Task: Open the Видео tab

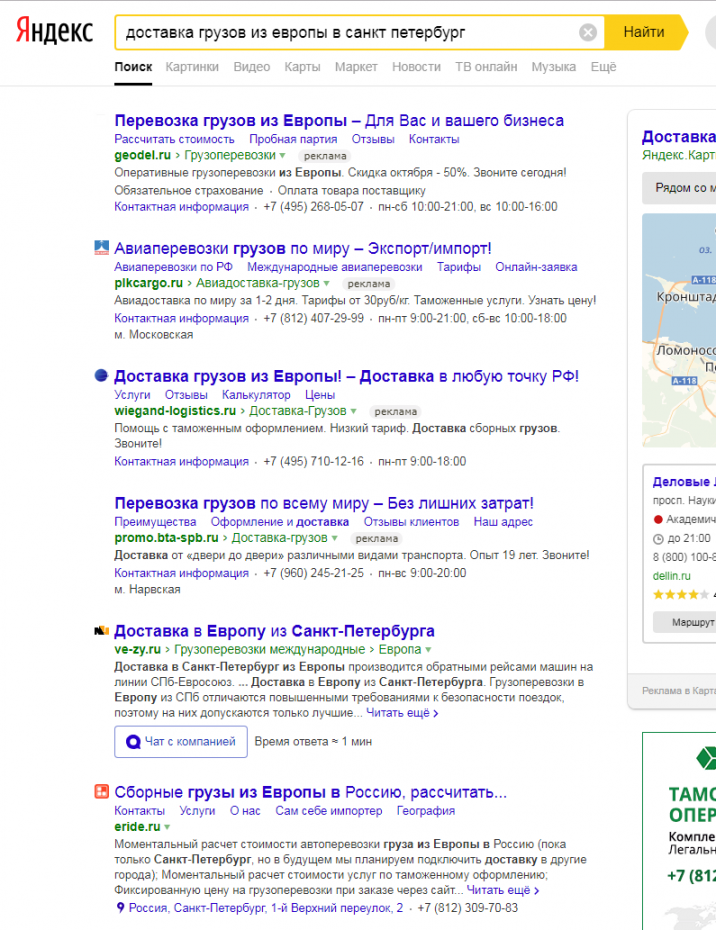Action: pos(252,67)
